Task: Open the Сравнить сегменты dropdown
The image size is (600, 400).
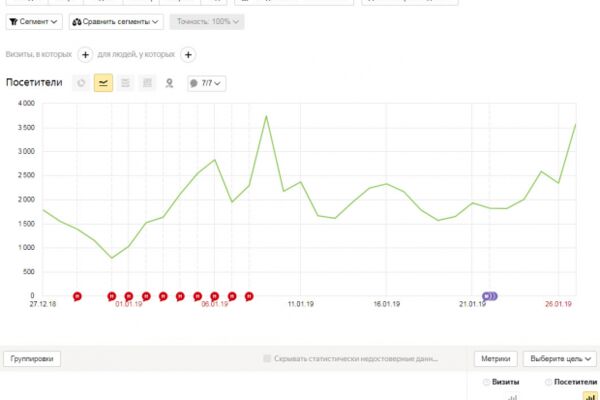Action: [x=116, y=22]
